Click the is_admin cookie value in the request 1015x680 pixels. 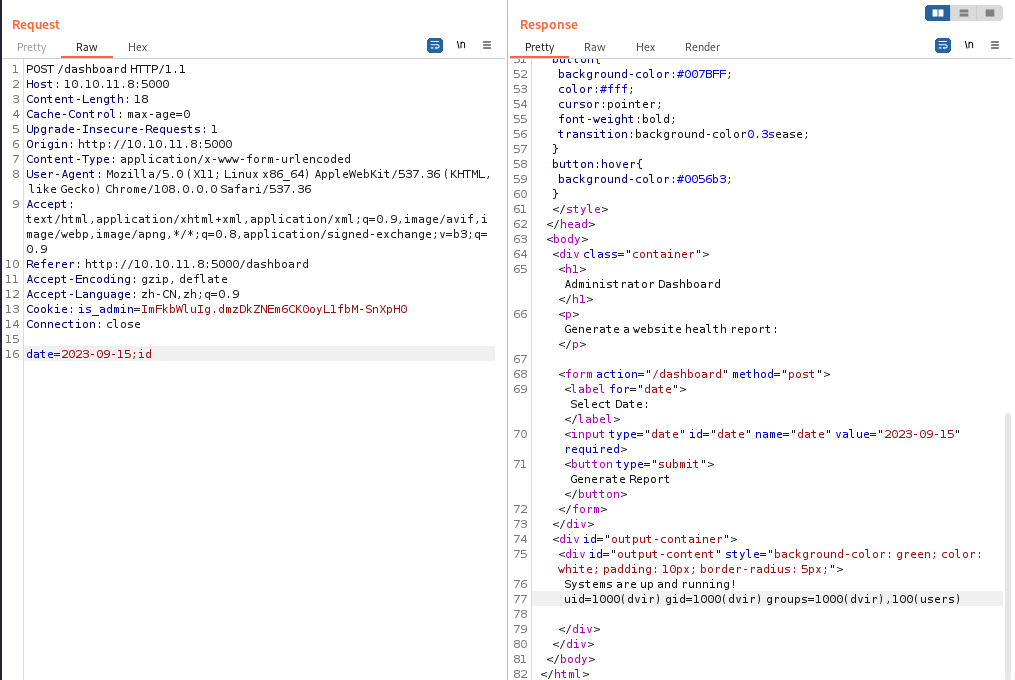pyautogui.click(x=274, y=309)
